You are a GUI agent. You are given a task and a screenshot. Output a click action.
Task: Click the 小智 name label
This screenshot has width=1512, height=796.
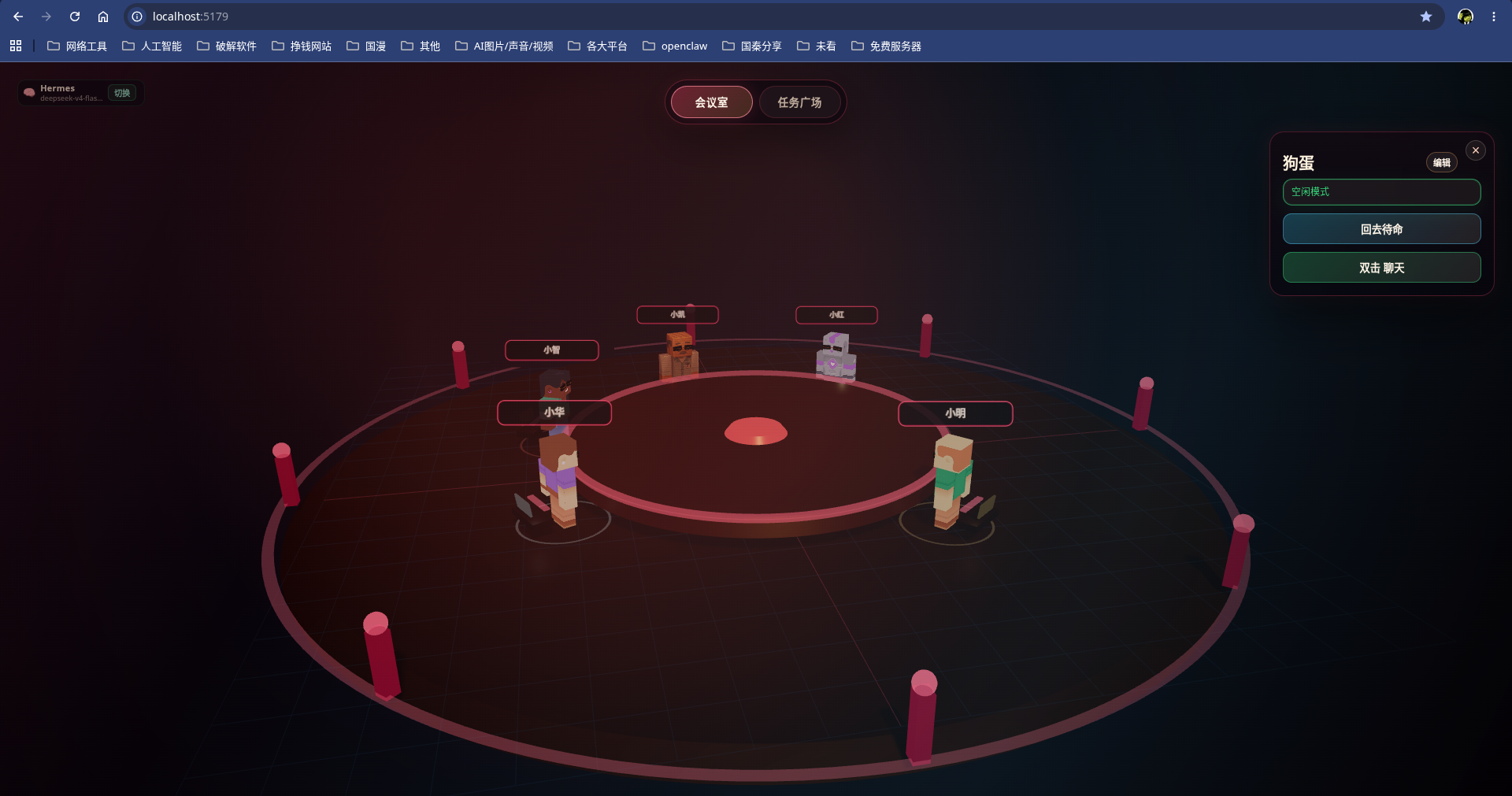(552, 350)
